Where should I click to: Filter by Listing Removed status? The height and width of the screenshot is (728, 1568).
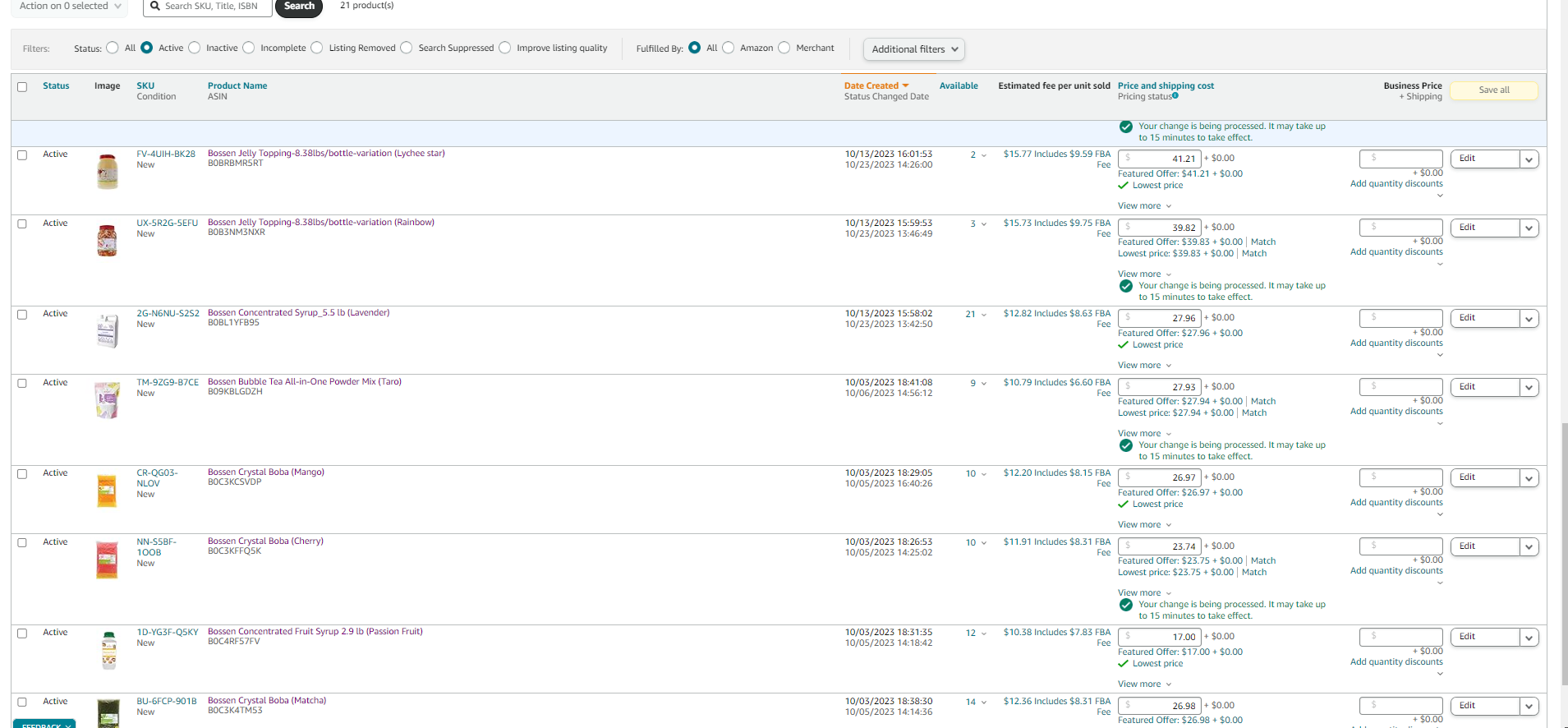pyautogui.click(x=317, y=48)
